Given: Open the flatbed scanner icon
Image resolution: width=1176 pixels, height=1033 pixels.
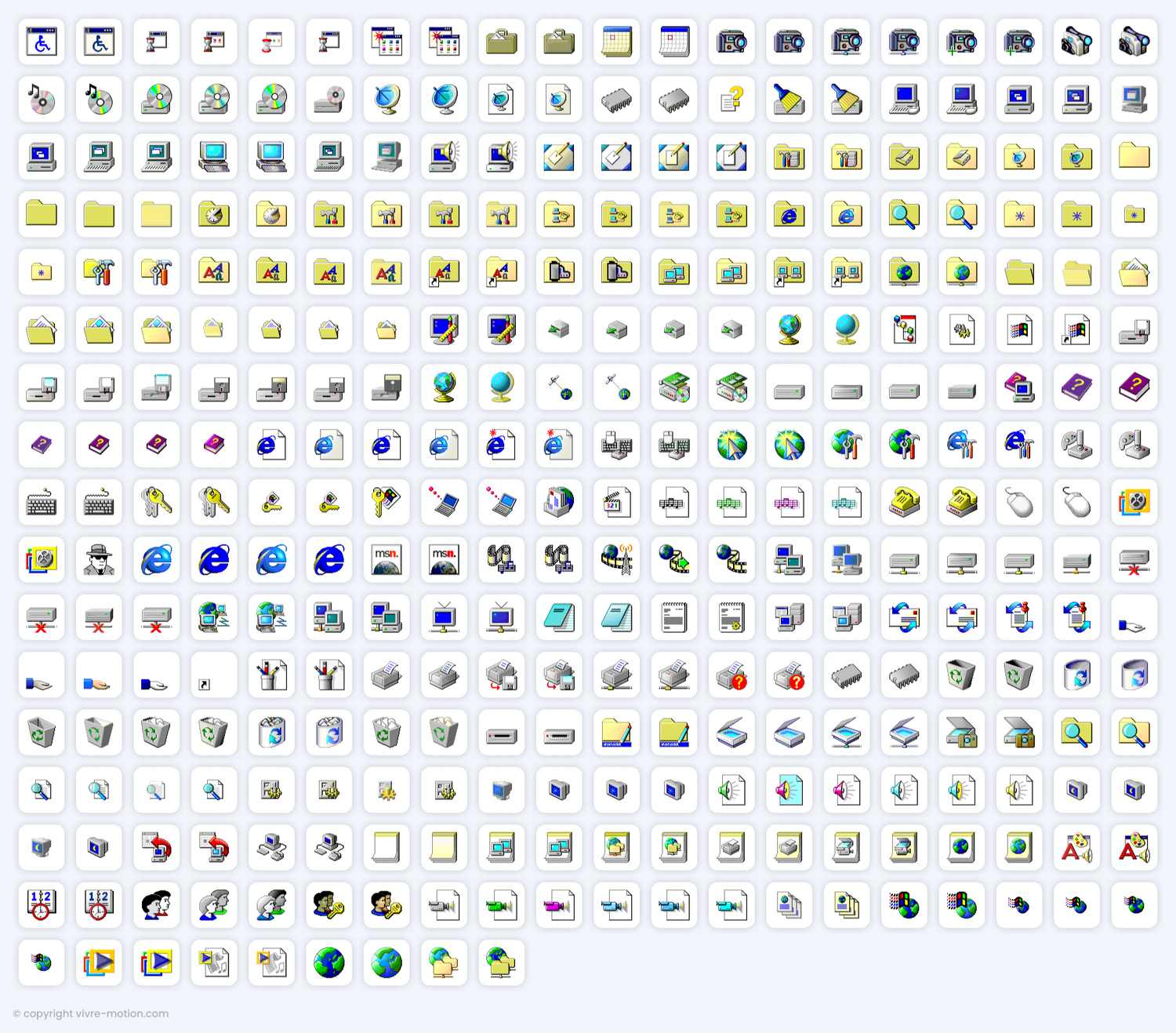Looking at the screenshot, I should [x=731, y=733].
